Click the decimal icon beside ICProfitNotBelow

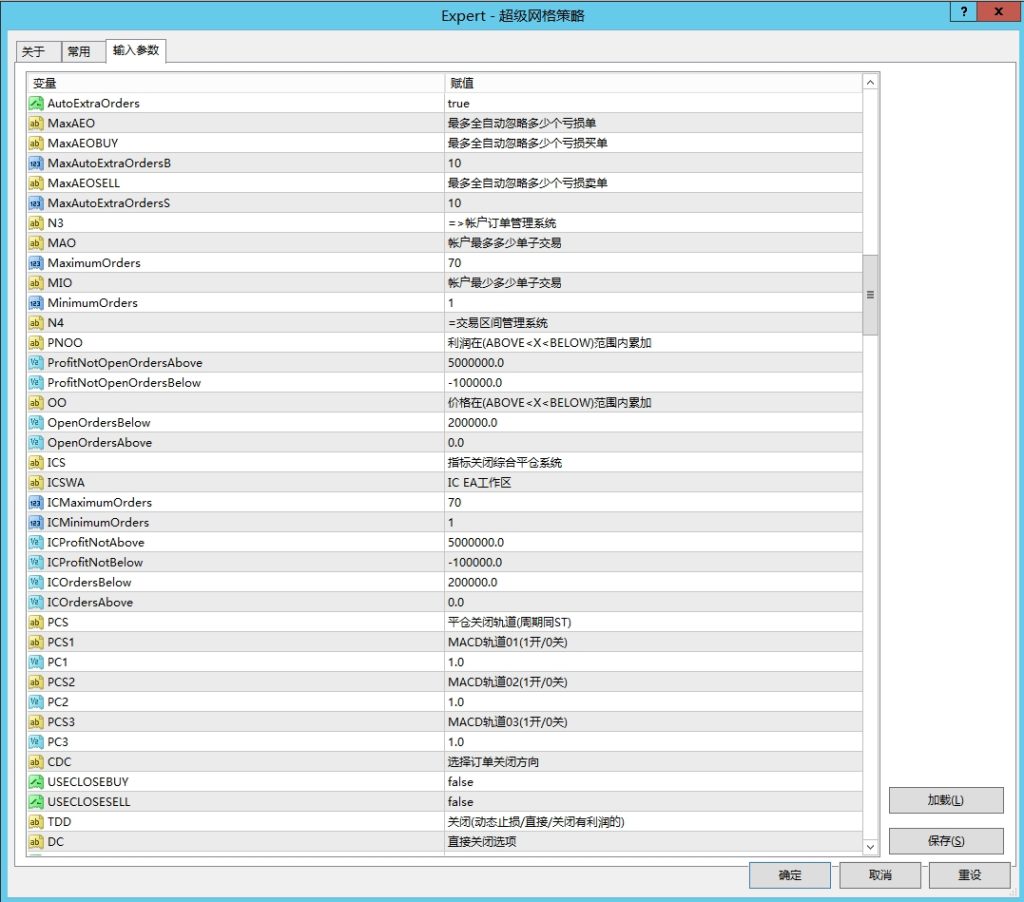tap(35, 562)
